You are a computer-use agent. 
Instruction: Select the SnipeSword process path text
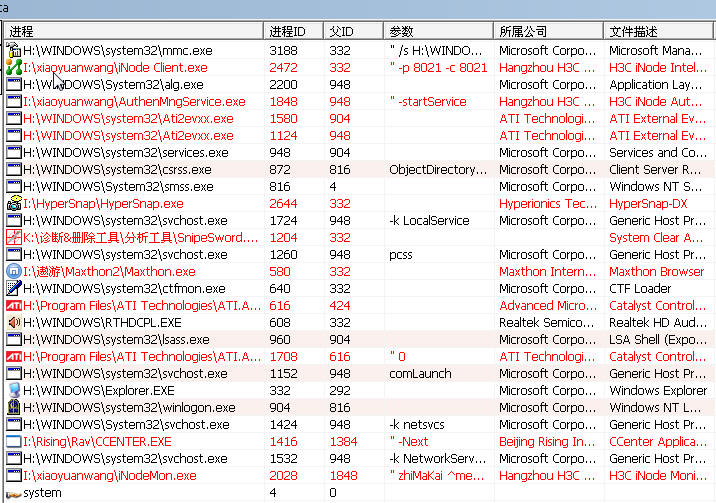click(141, 237)
